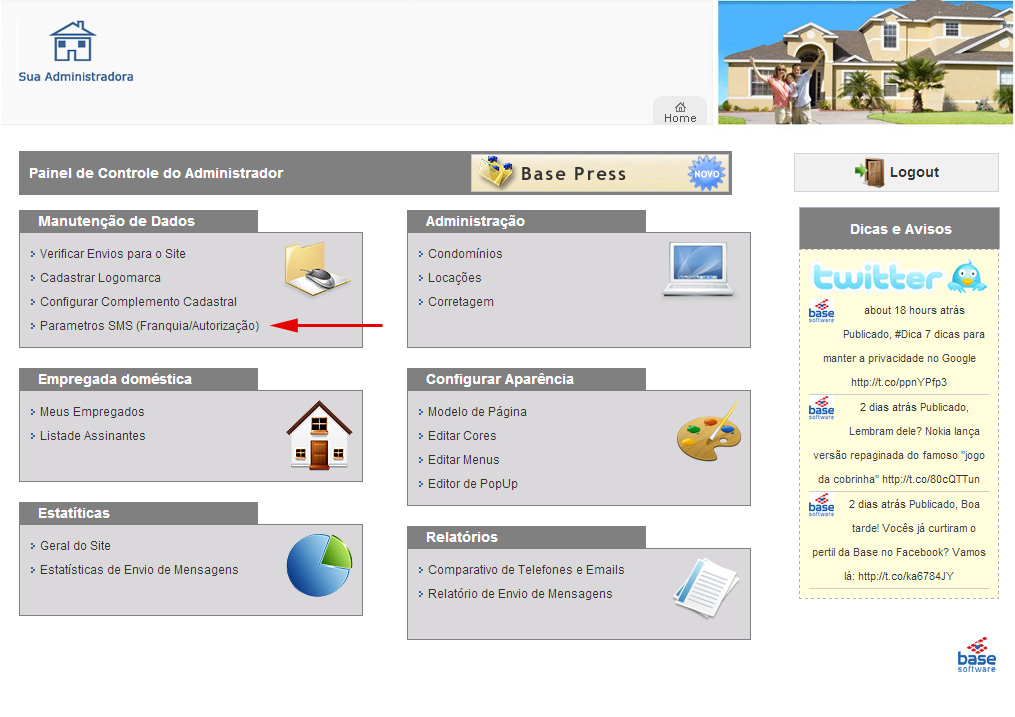Open Condomínios under Administração

coord(465,254)
